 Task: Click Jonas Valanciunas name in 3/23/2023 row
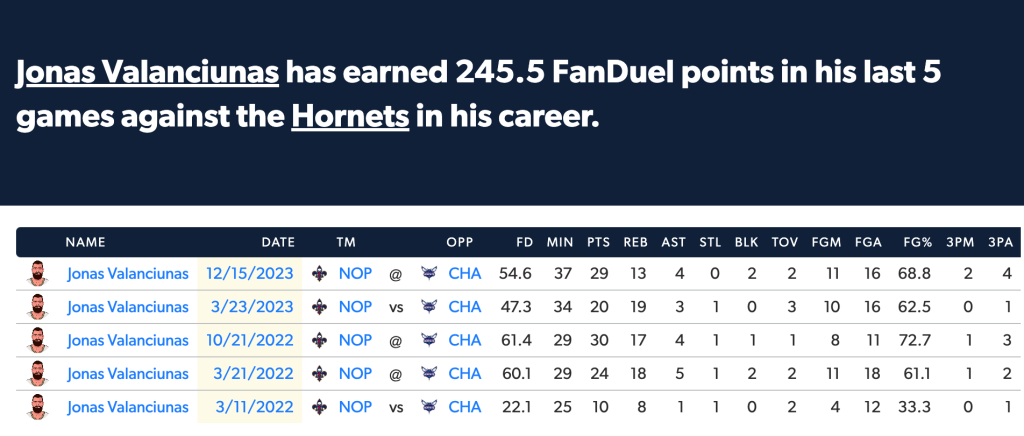pyautogui.click(x=128, y=307)
